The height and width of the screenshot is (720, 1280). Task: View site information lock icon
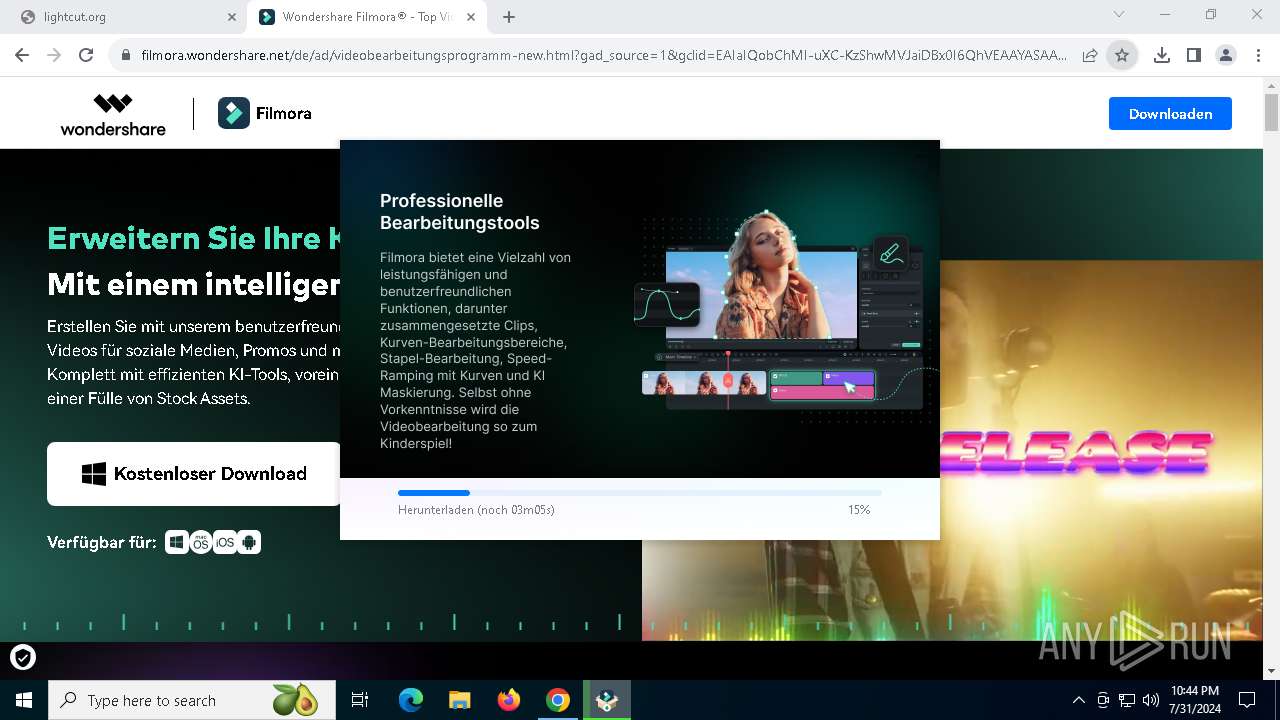pyautogui.click(x=125, y=56)
